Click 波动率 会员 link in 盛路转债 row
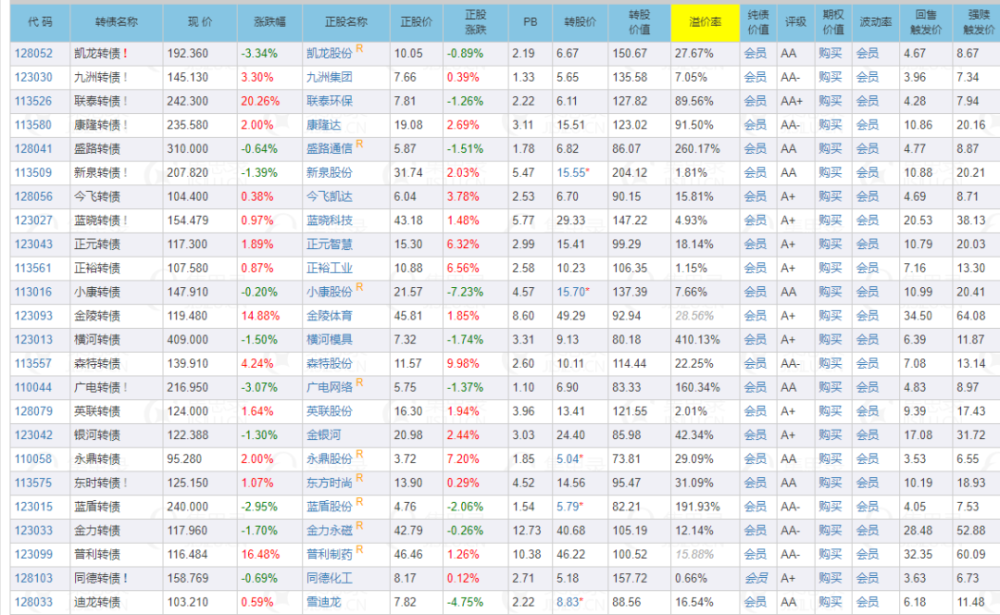 pyautogui.click(x=867, y=149)
